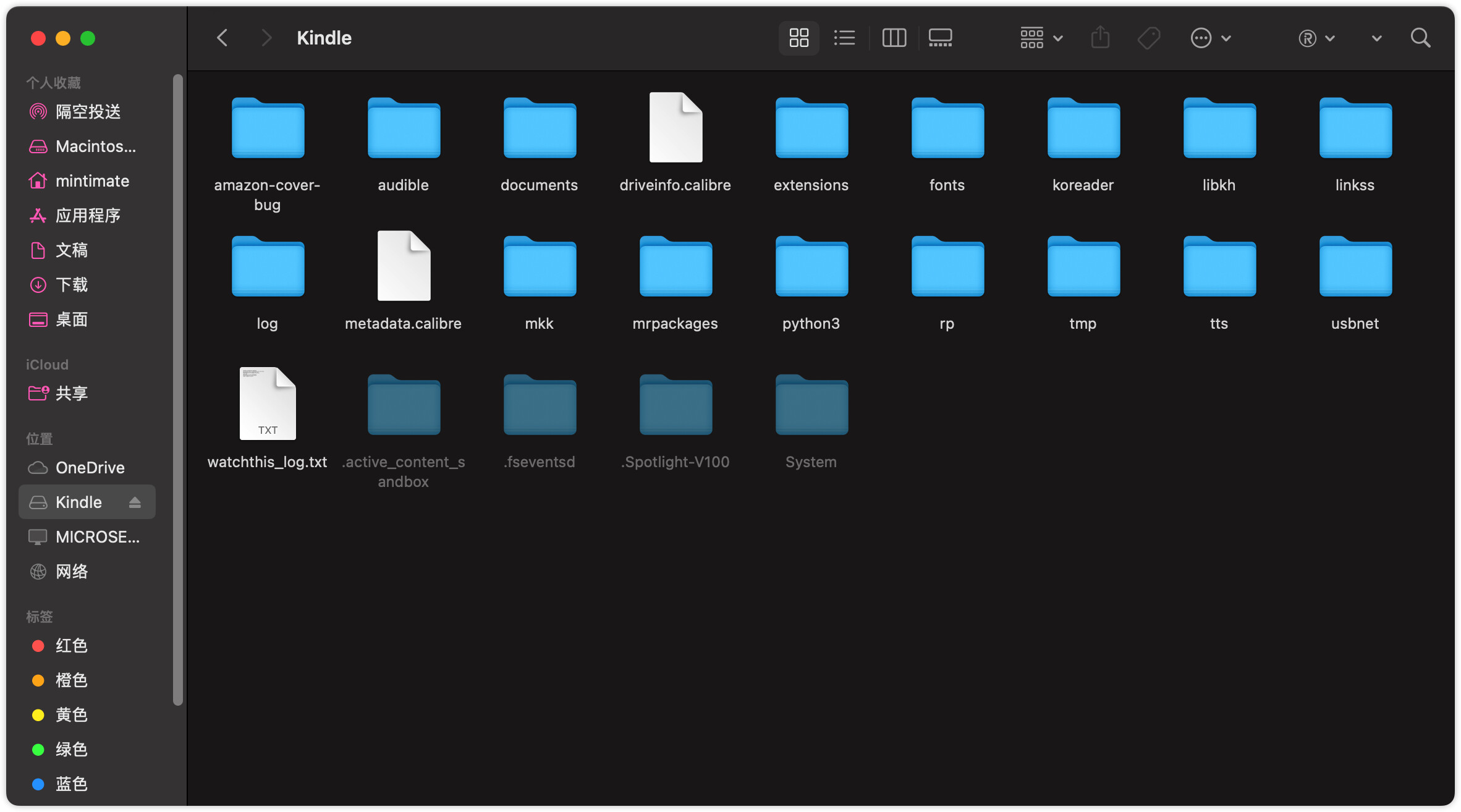Go back to the previous folder
The width and height of the screenshot is (1461, 812).
coord(223,38)
